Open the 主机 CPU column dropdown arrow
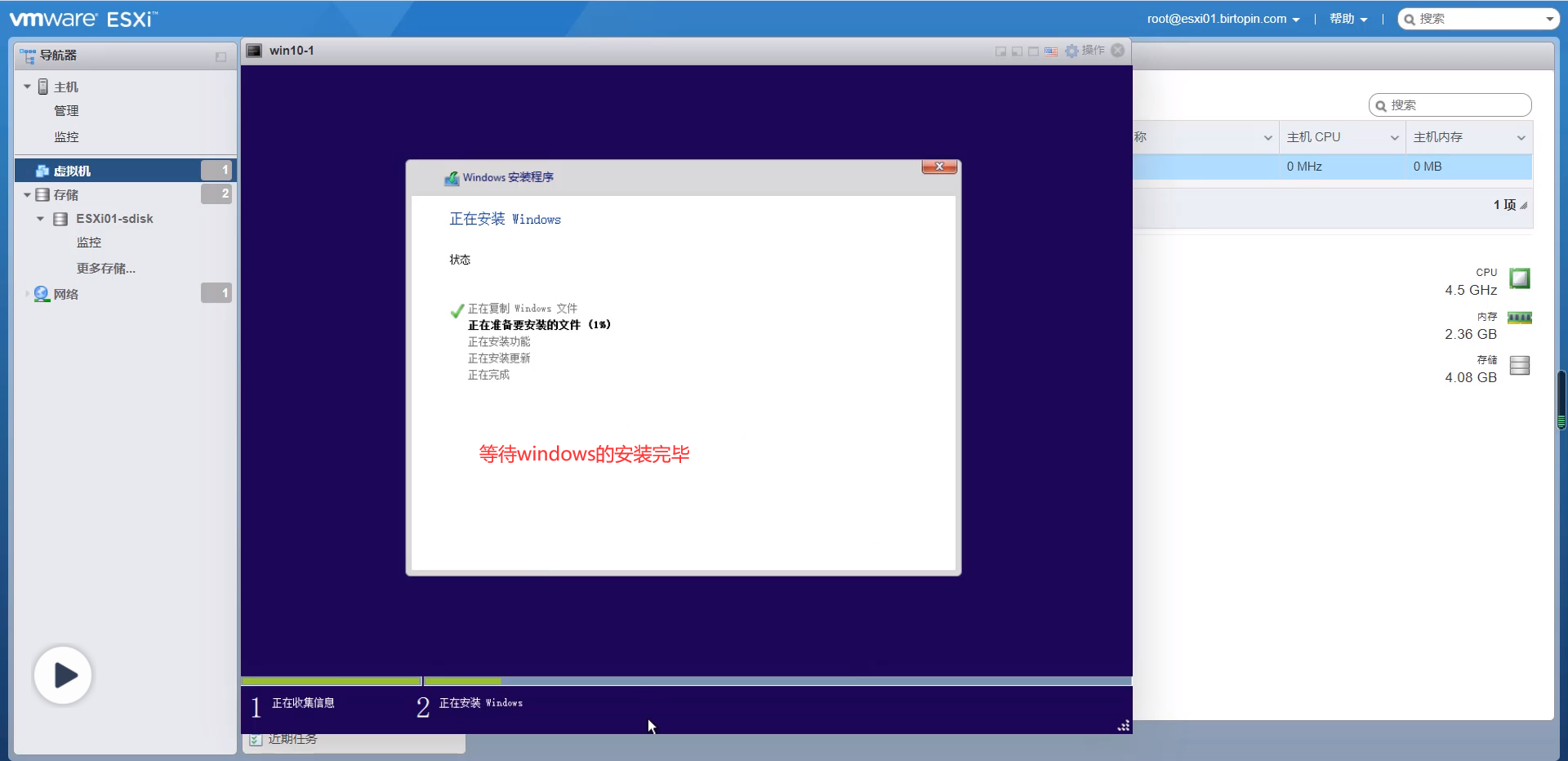The height and width of the screenshot is (761, 1568). 1395,138
